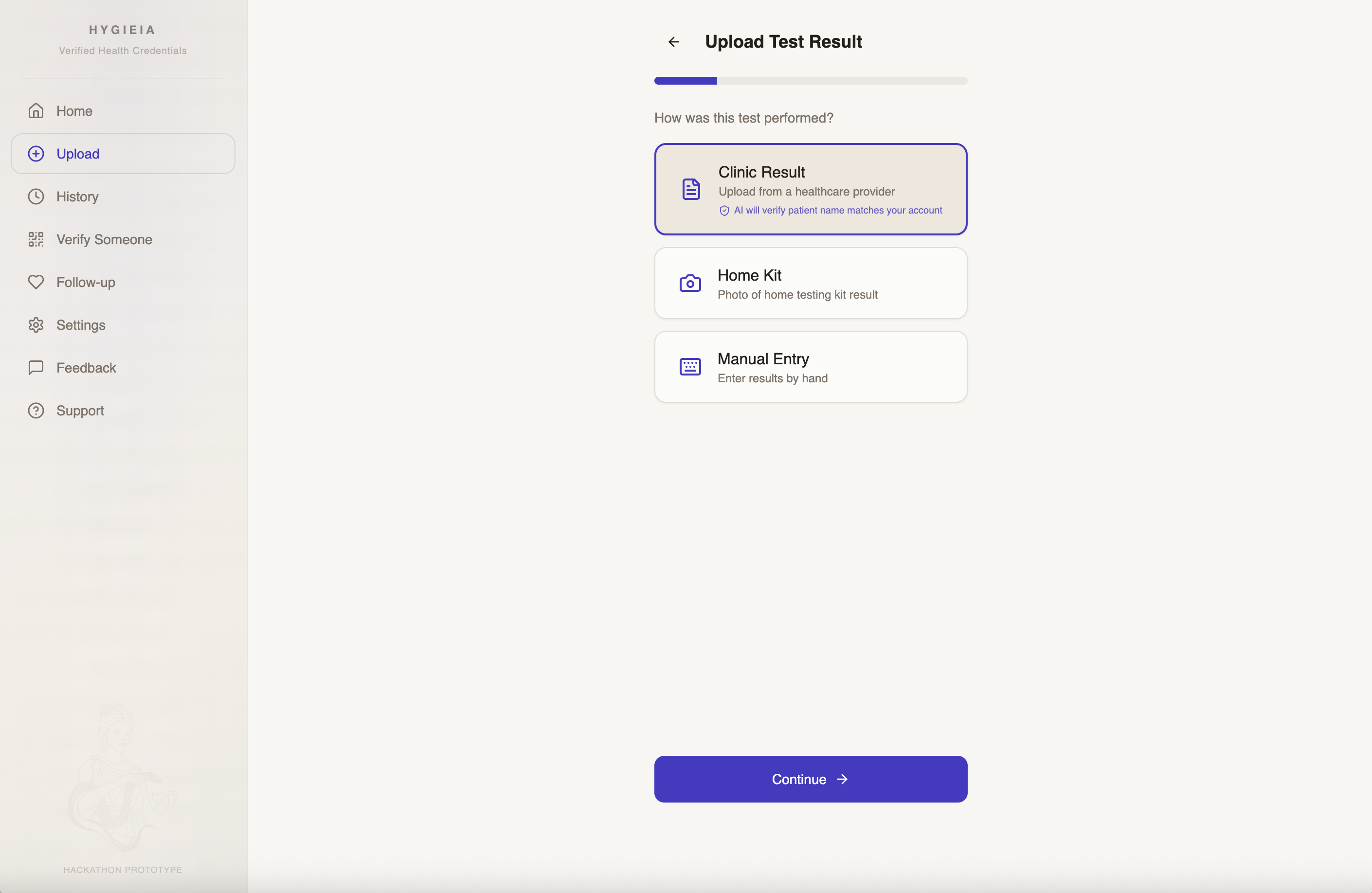Click the Settings gear icon
1372x893 pixels.
36,325
